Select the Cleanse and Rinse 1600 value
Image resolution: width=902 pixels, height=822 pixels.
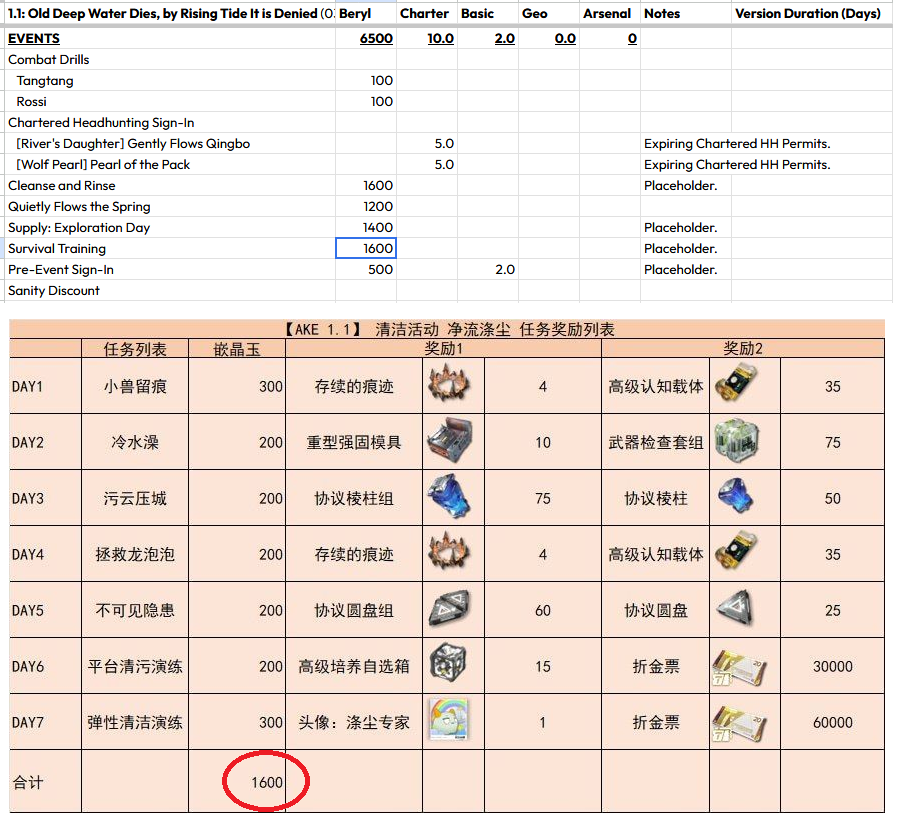(x=366, y=186)
